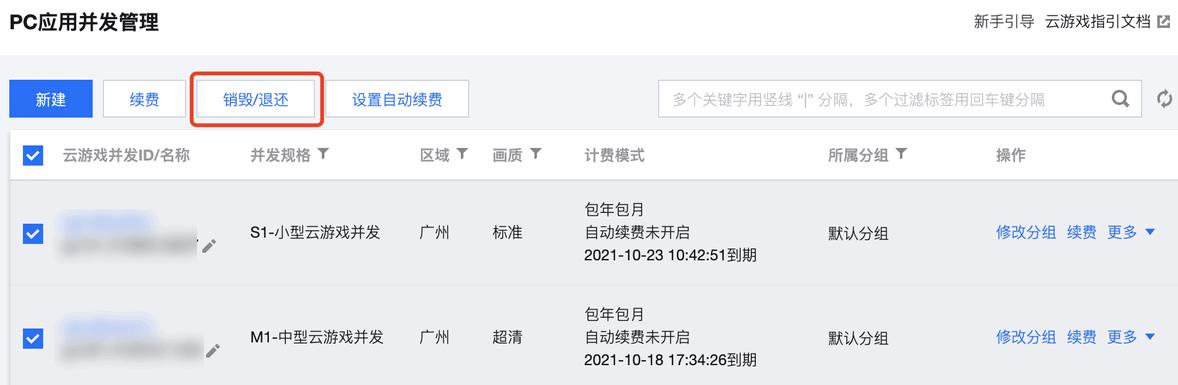Toggle the select-all header checkbox
This screenshot has height=385, width=1178.
[33, 156]
